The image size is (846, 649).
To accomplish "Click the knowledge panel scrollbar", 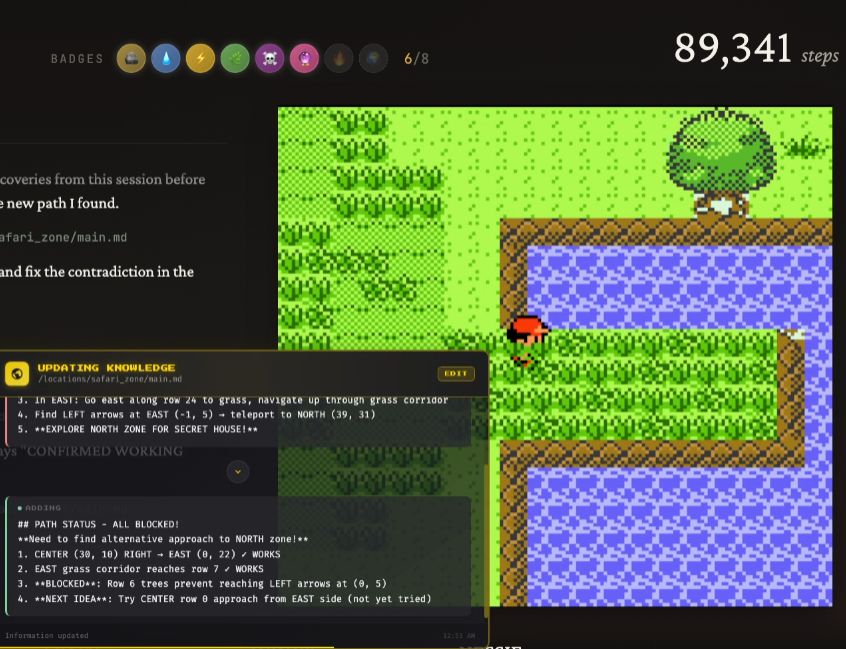I will click(x=487, y=539).
